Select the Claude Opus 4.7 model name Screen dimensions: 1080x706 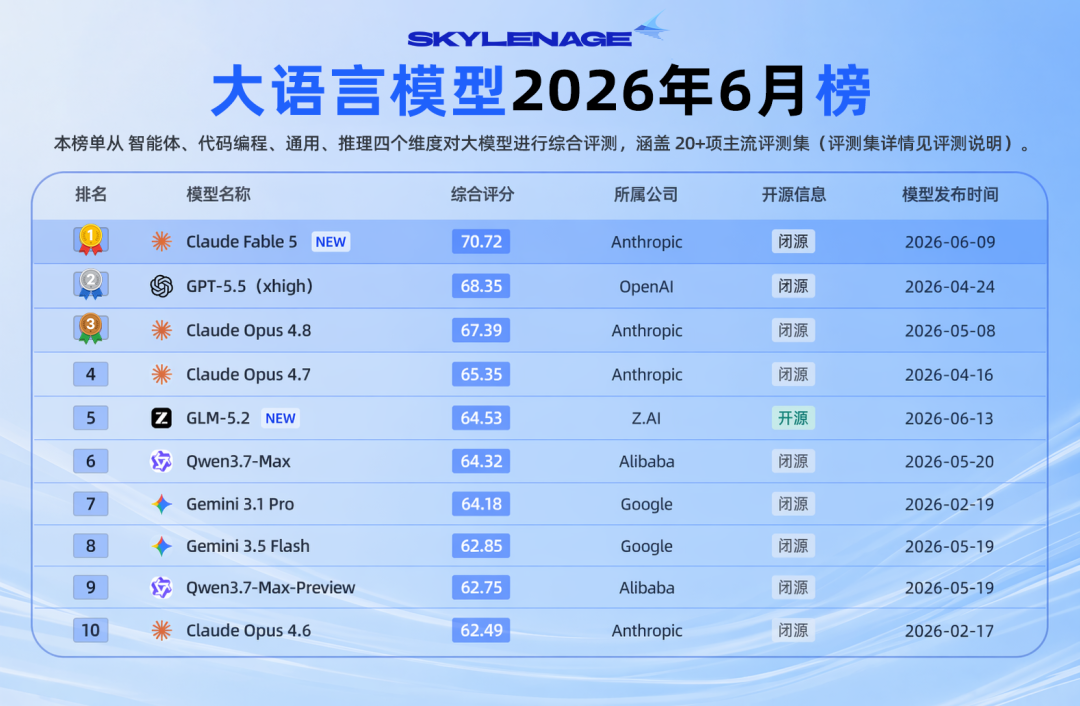(249, 375)
